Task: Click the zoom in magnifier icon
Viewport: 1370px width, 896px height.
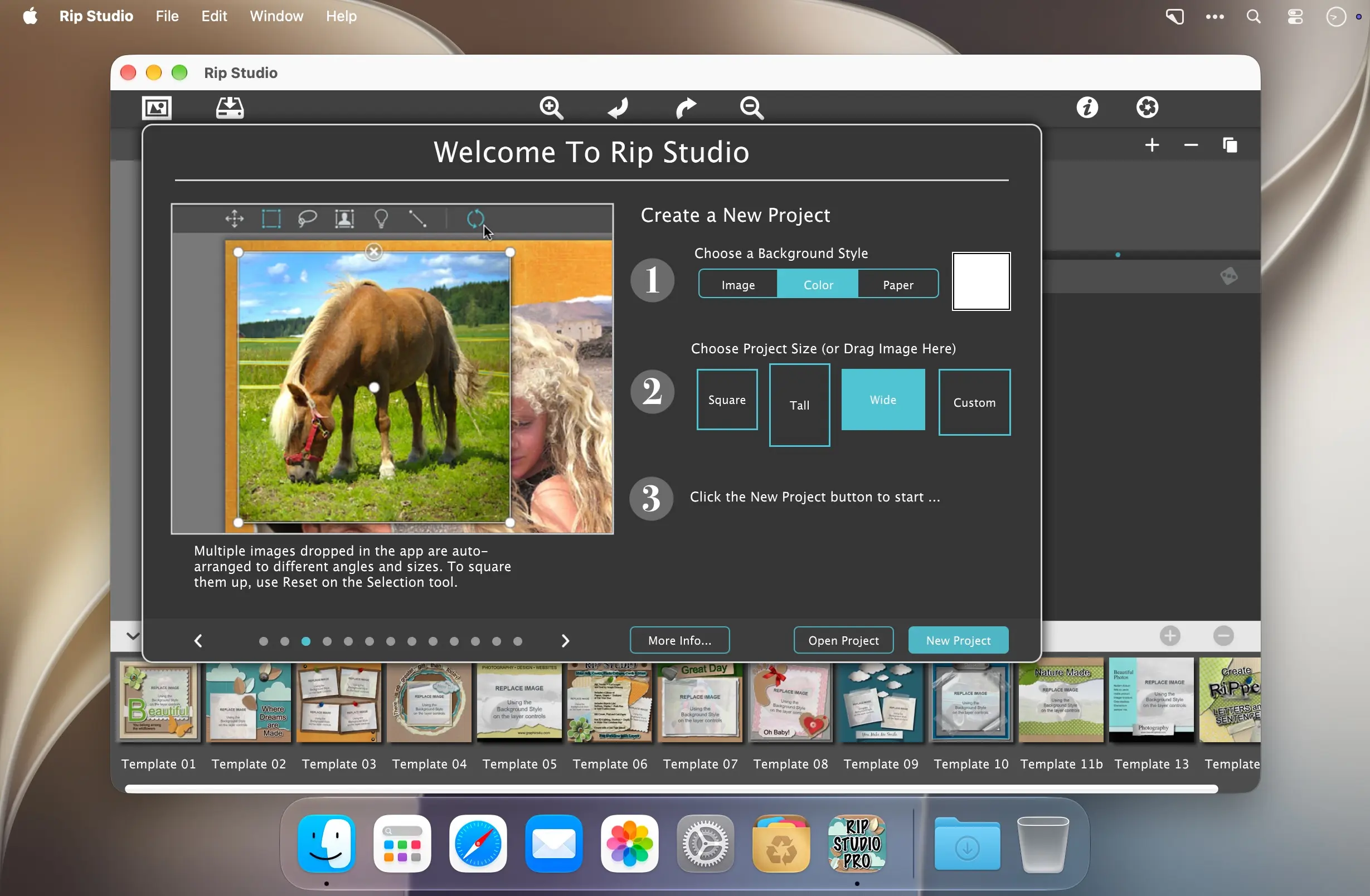Action: tap(551, 108)
